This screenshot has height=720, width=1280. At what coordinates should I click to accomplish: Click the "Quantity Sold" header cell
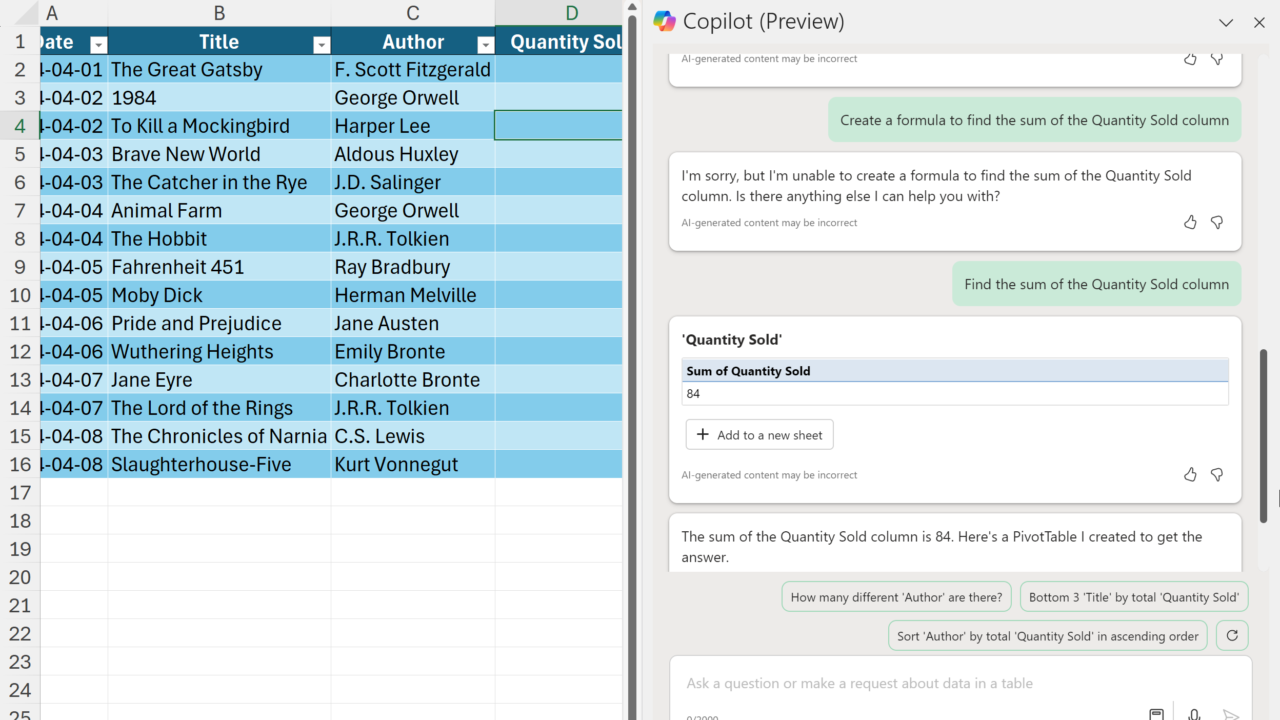(559, 42)
